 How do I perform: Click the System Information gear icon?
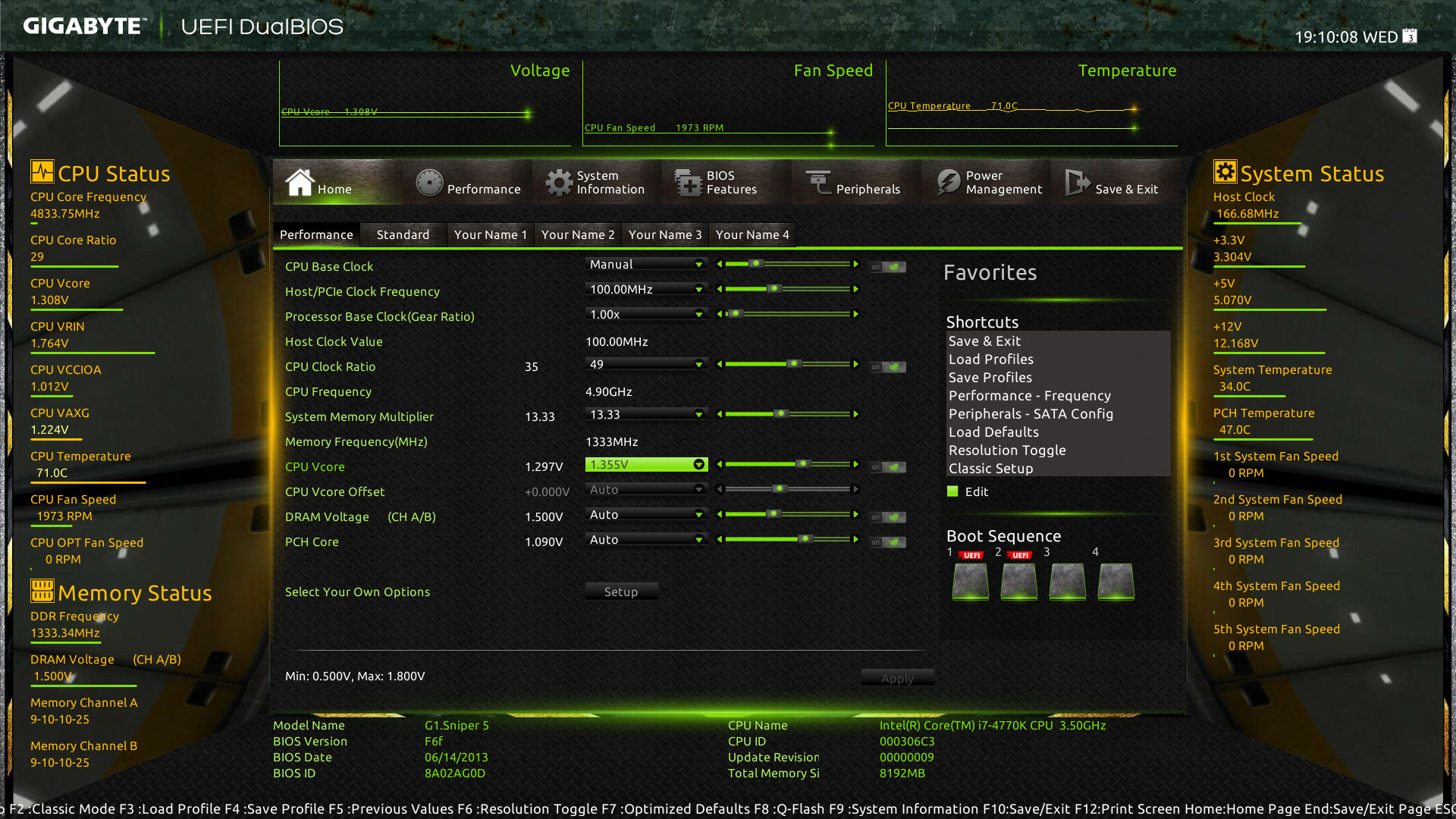559,183
